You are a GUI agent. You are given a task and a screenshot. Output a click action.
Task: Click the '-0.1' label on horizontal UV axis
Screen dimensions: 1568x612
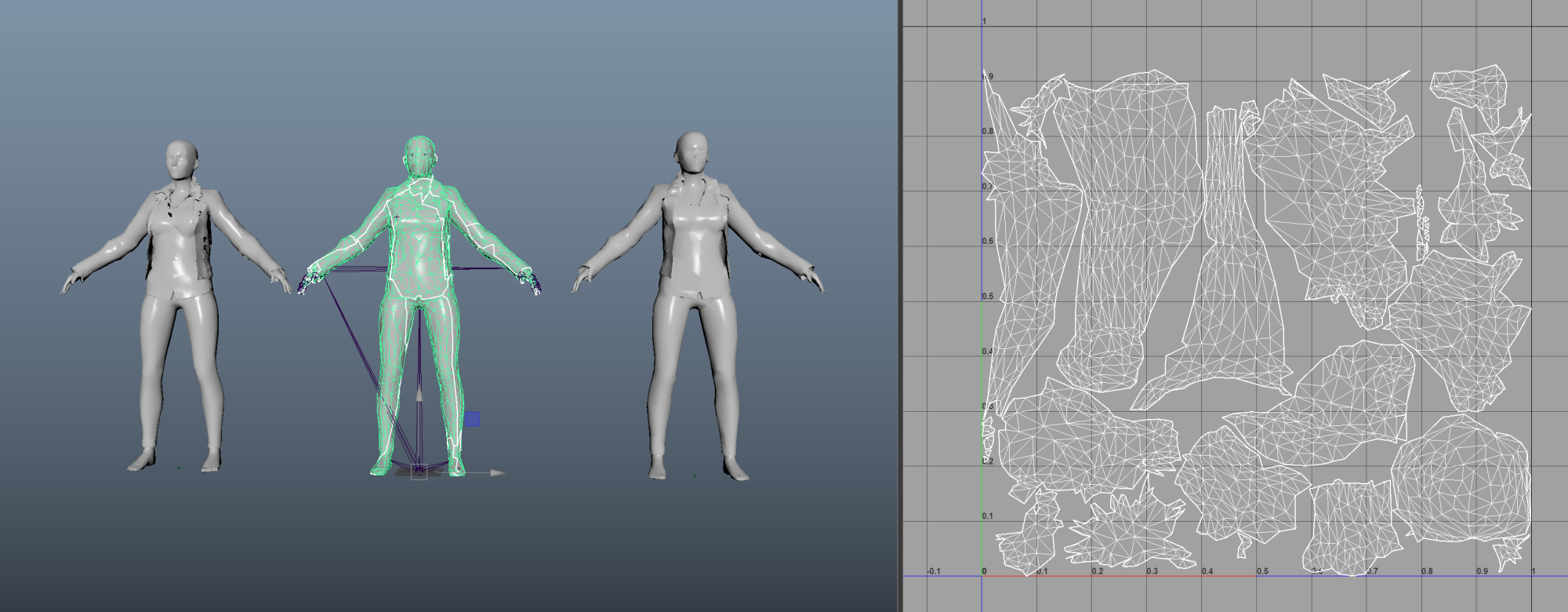click(x=934, y=571)
